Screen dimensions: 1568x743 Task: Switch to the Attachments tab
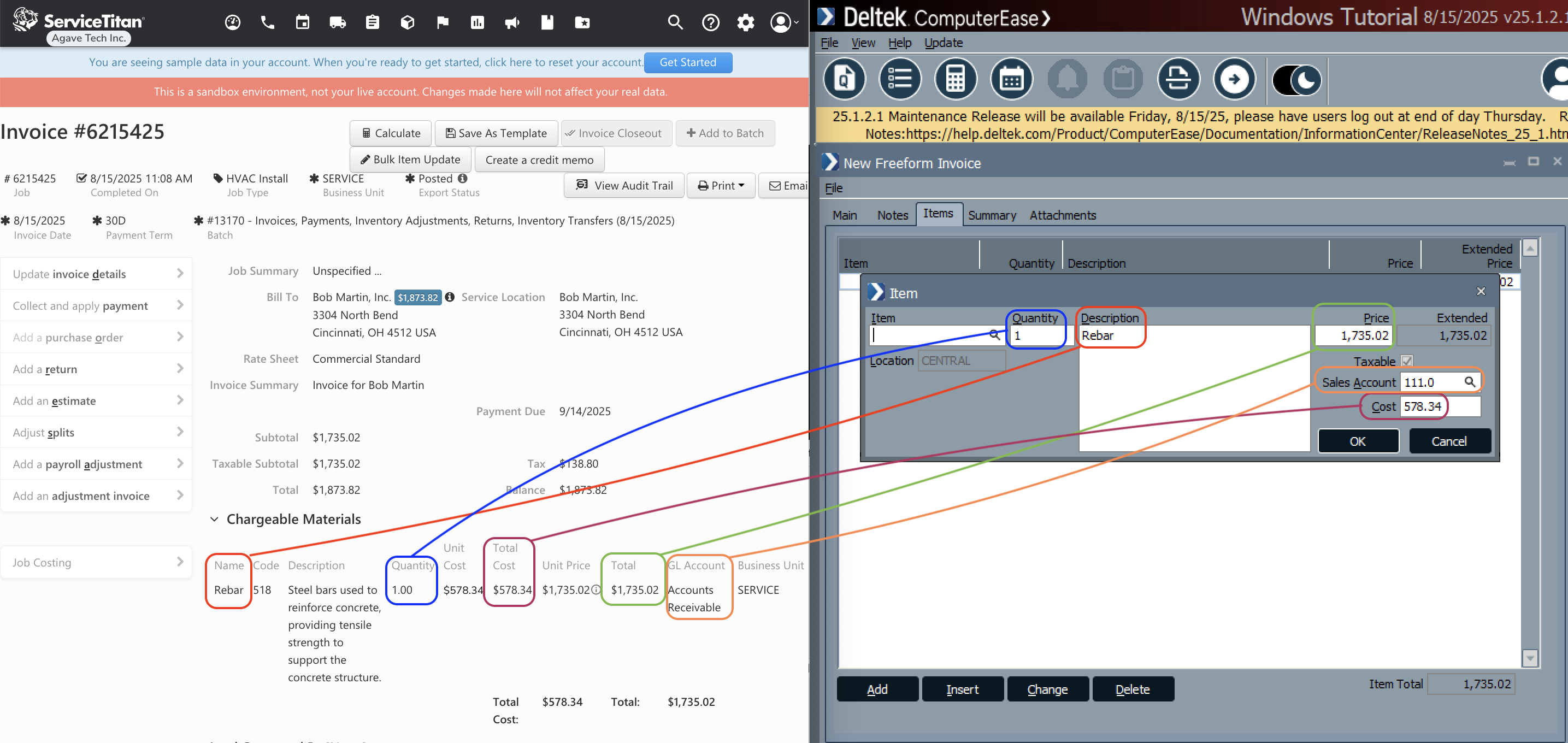[1063, 215]
